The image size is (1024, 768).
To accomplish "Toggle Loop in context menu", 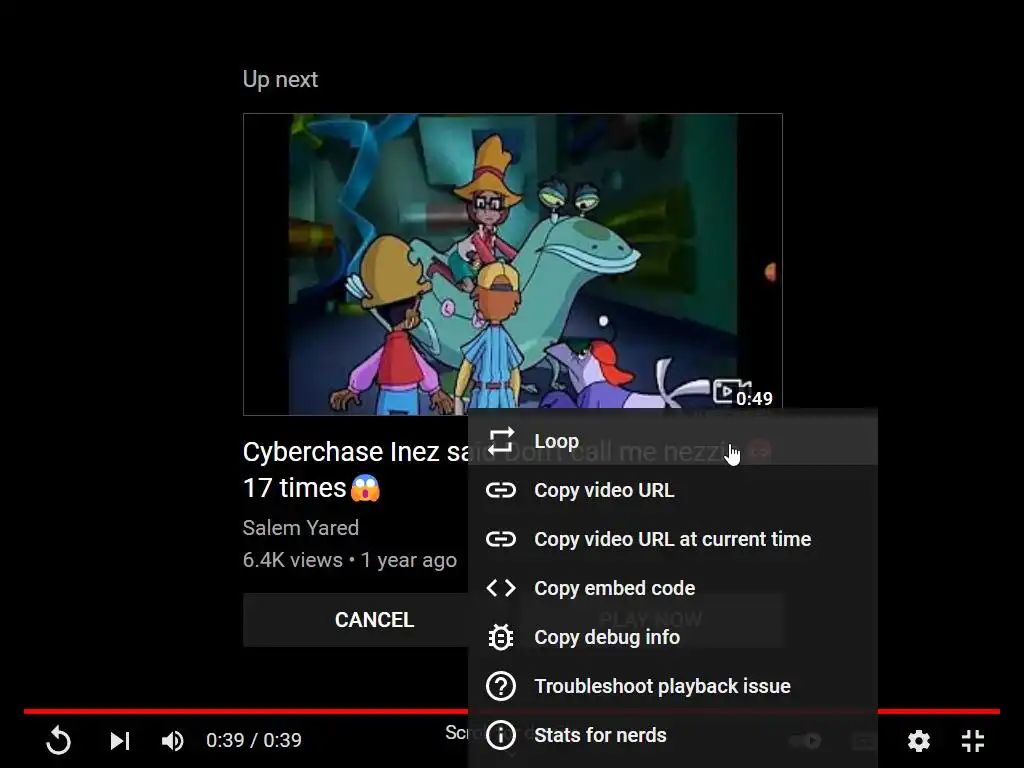I will pyautogui.click(x=673, y=441).
